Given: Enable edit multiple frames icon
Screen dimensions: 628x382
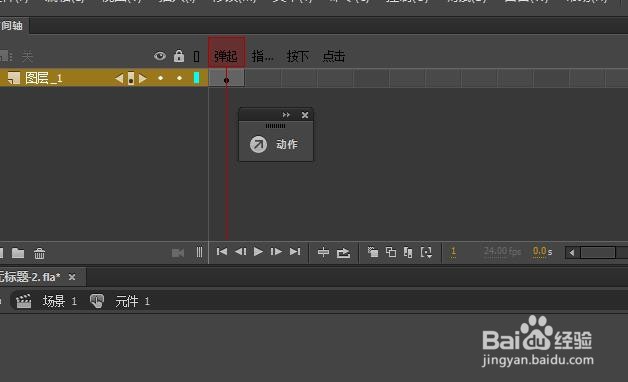Looking at the screenshot, I should [x=408, y=252].
